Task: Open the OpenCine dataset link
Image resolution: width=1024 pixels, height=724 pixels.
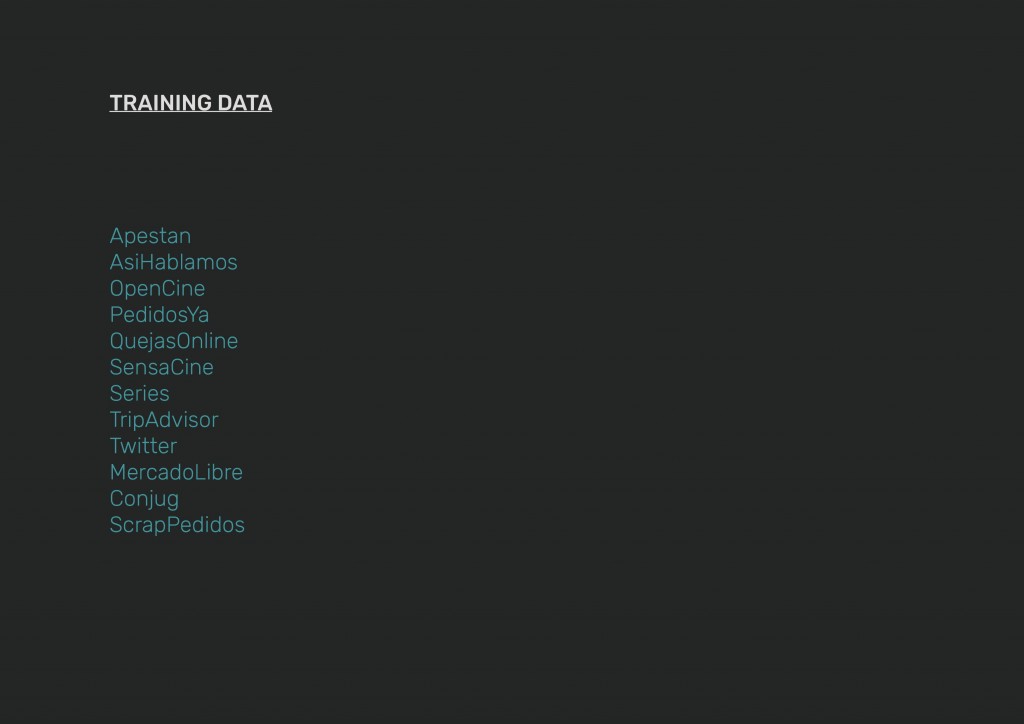Action: 157,288
